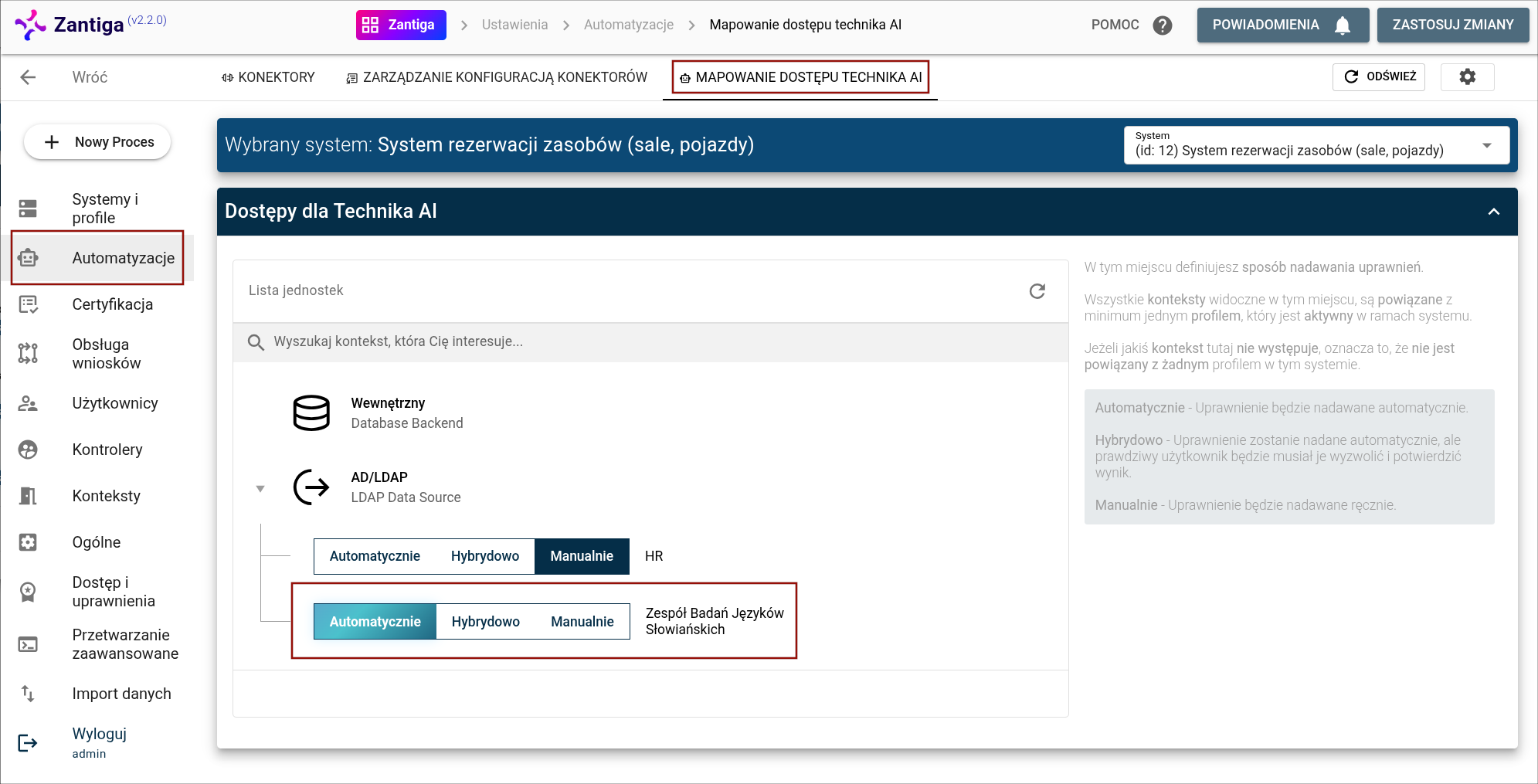Switch to the Konektory tab
1538x784 pixels.
point(268,77)
